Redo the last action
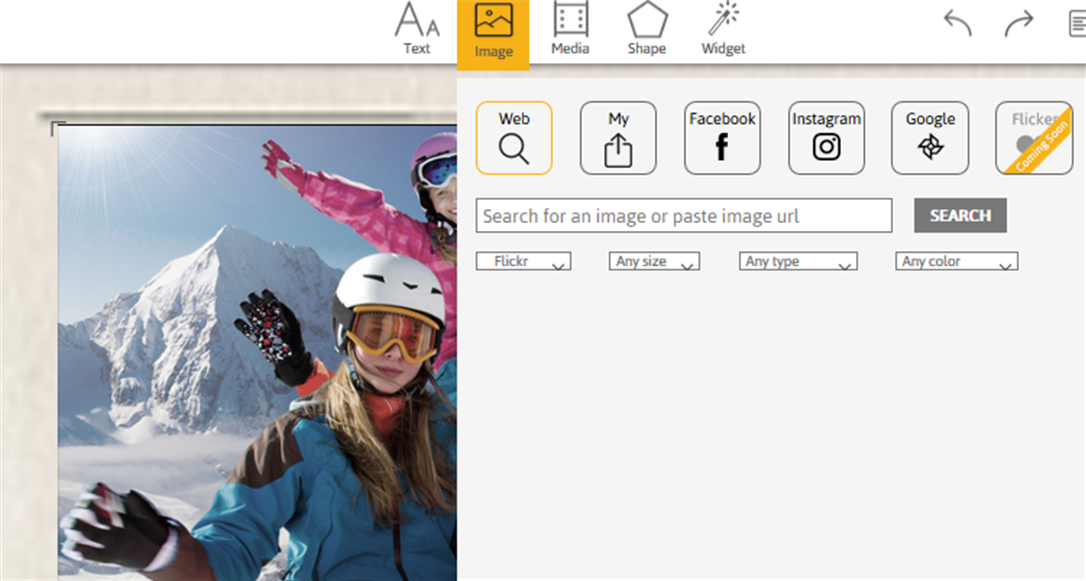This screenshot has width=1086, height=581. pos(1019,23)
